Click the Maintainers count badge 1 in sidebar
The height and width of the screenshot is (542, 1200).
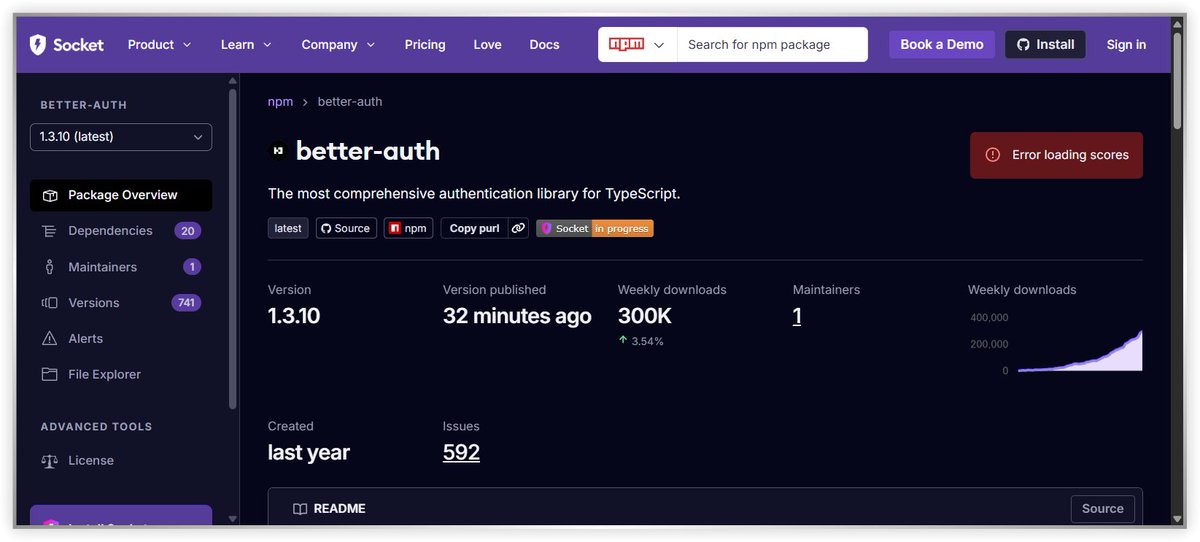tap(192, 267)
